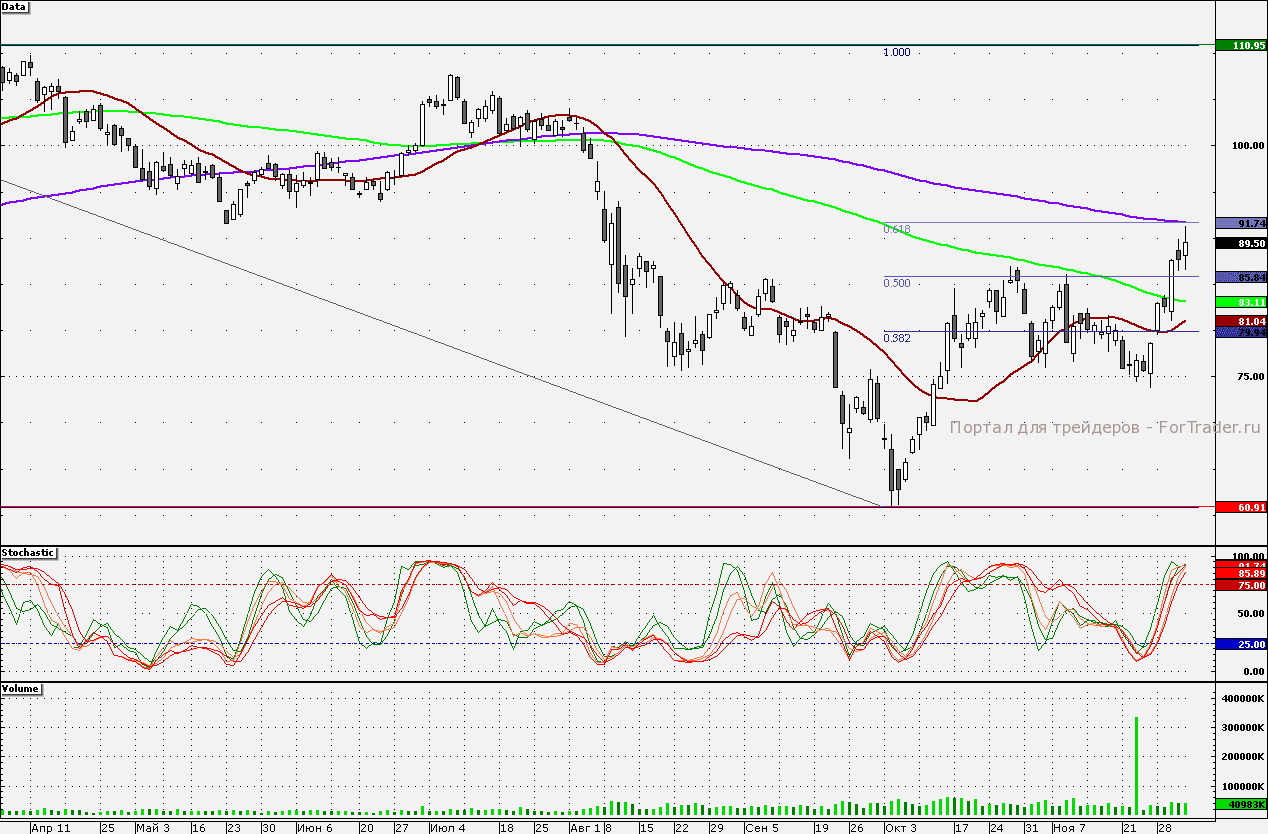Select the red 60.91 support price tag
The width and height of the screenshot is (1268, 834).
pos(1240,507)
